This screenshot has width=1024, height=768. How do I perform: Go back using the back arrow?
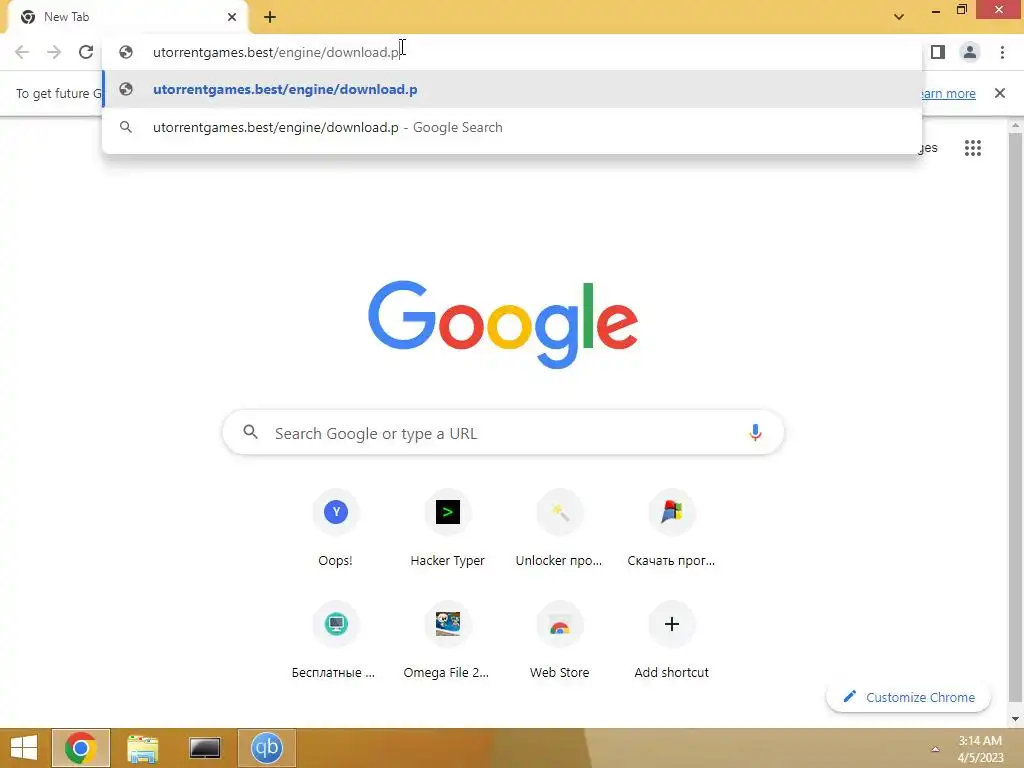click(x=22, y=52)
